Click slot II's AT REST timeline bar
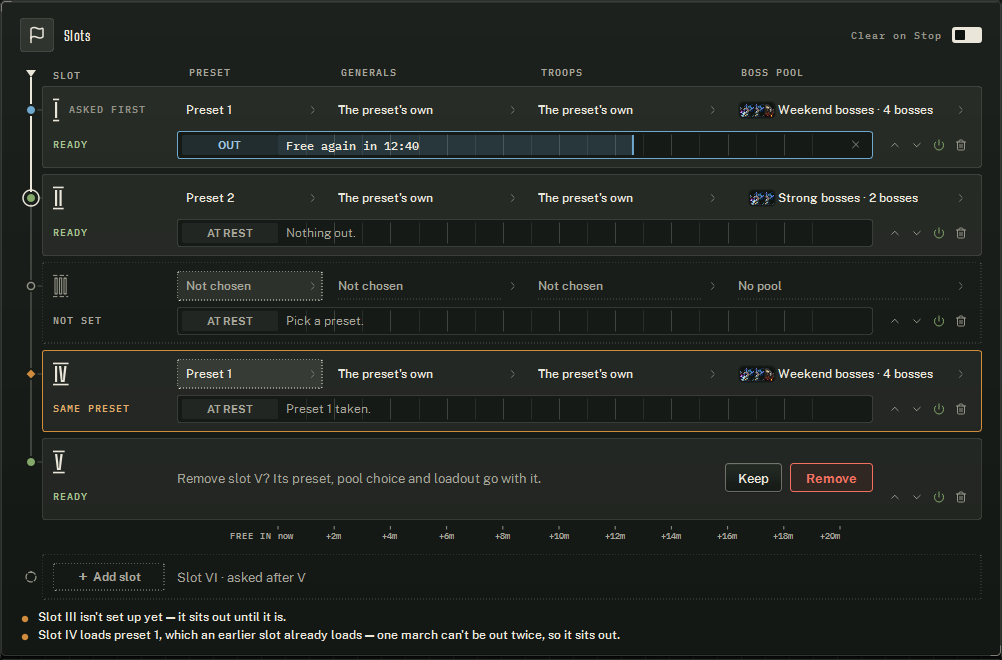The image size is (1002, 660). click(525, 233)
